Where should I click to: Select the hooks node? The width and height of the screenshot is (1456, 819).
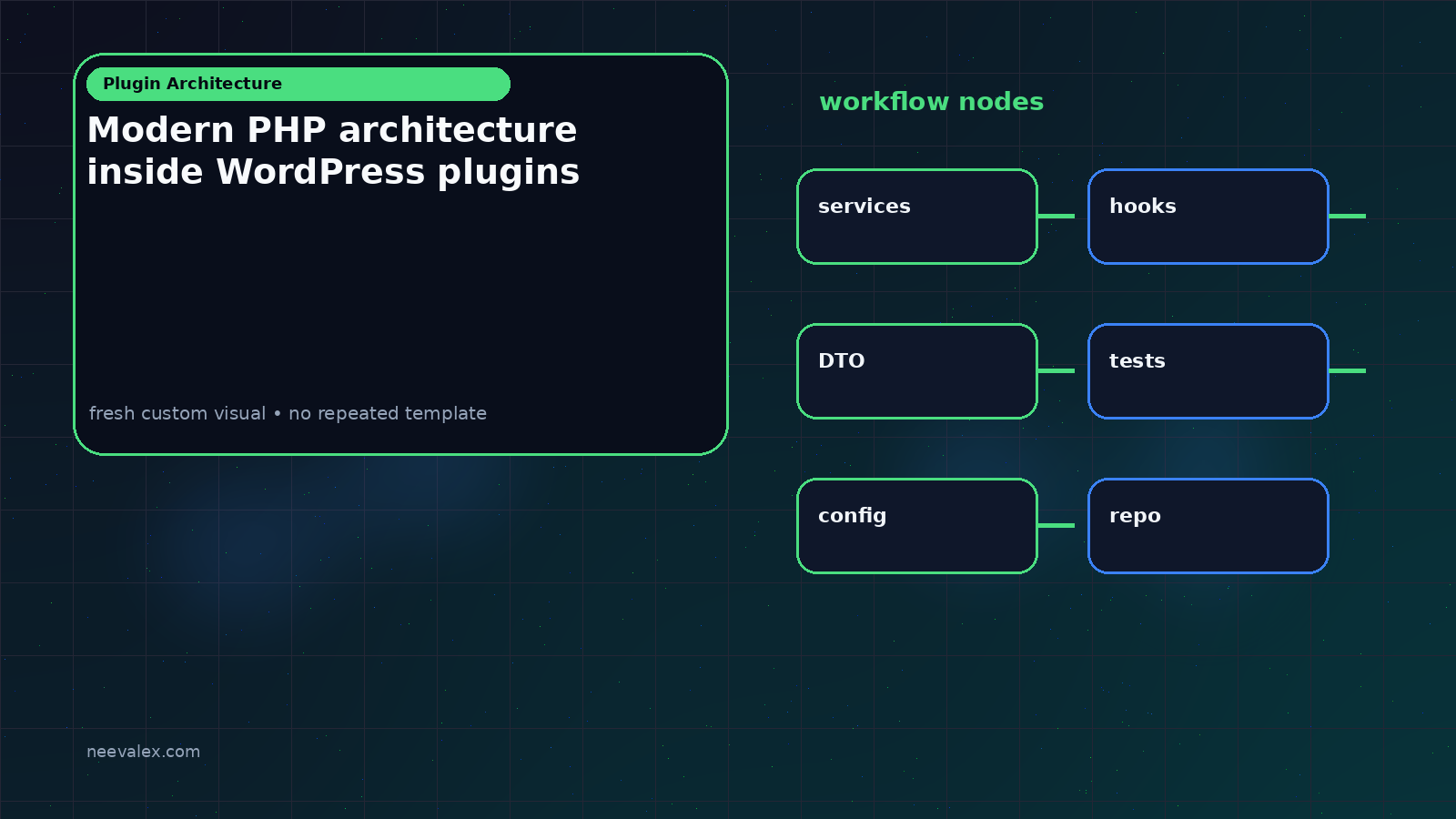(x=1208, y=217)
